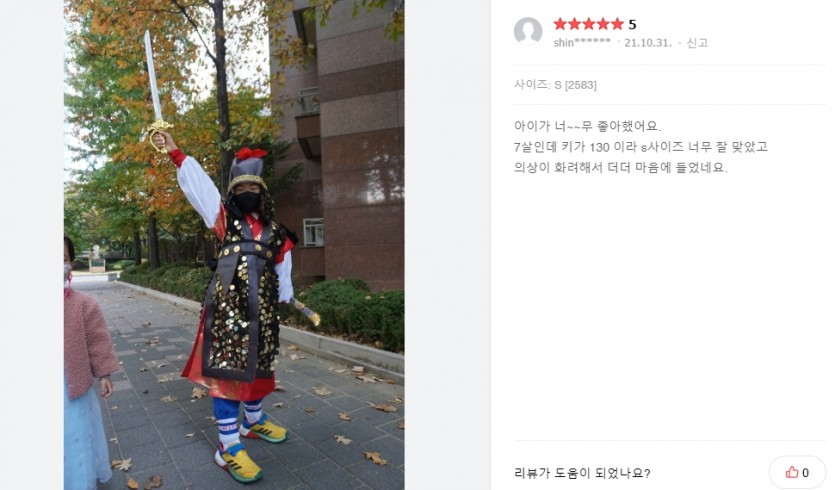Click the 리뷰가 도움이 되었나요? prompt text
This screenshot has width=835, height=490.
(582, 473)
